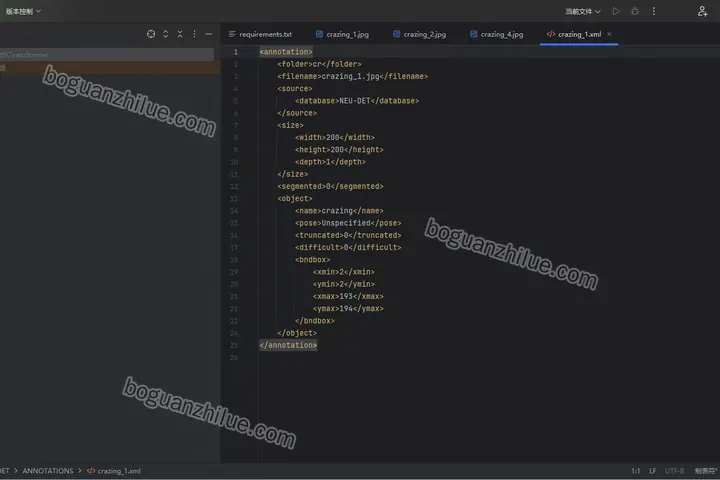720x480 pixels.
Task: Click the select opened file crosshair icon
Action: [151, 34]
